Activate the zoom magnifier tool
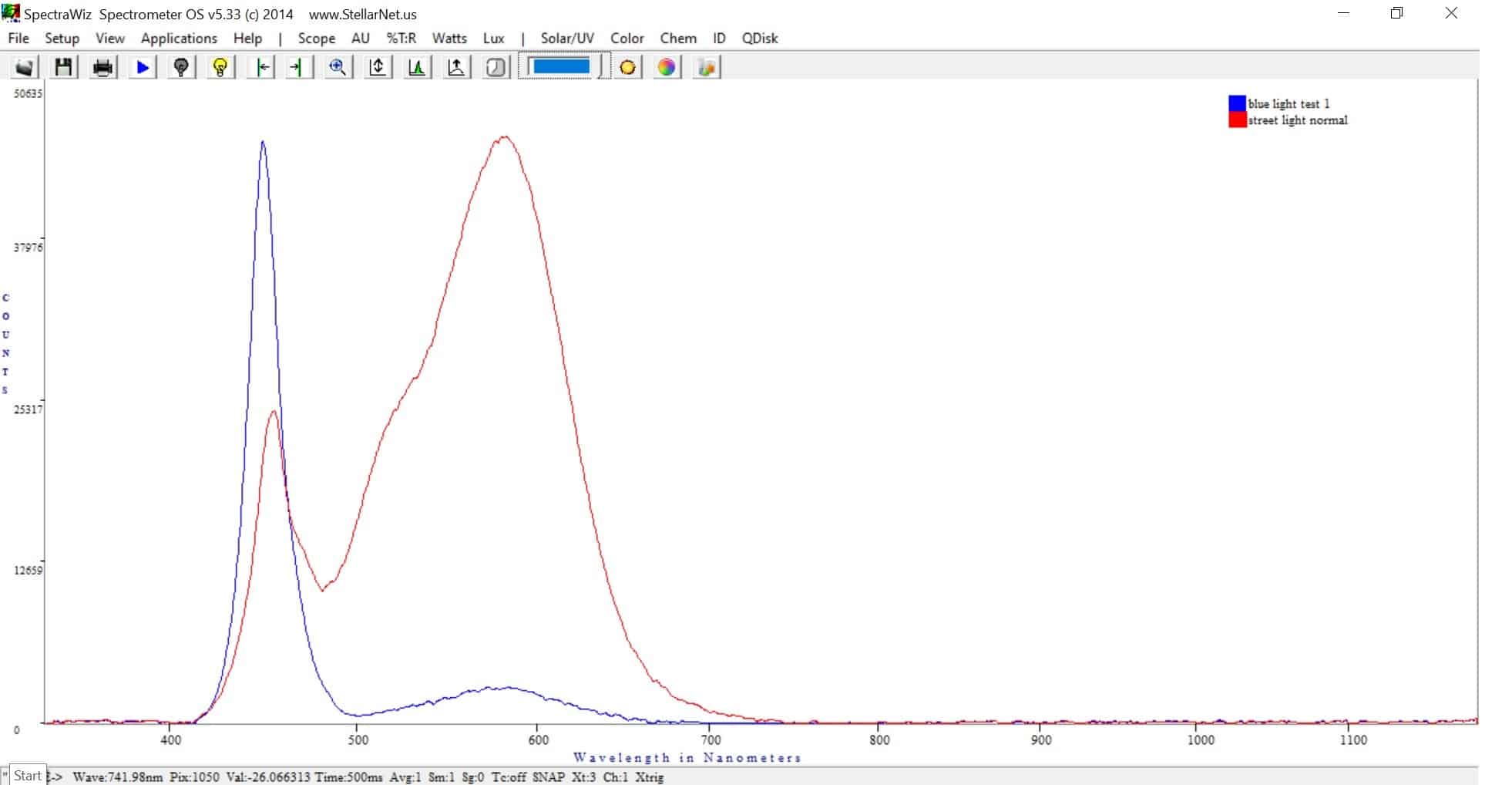This screenshot has width=1512, height=785. tap(338, 67)
